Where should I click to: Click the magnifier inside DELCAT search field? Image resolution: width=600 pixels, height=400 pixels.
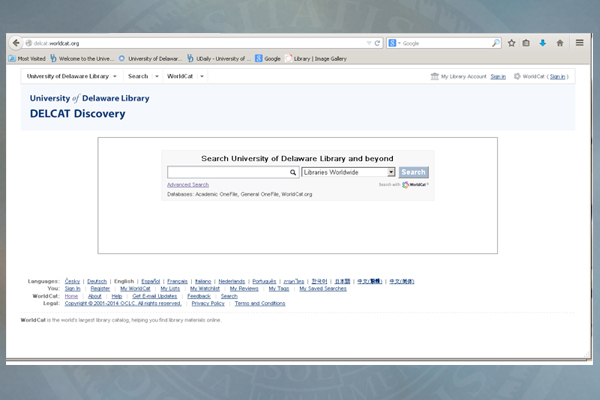tap(293, 173)
